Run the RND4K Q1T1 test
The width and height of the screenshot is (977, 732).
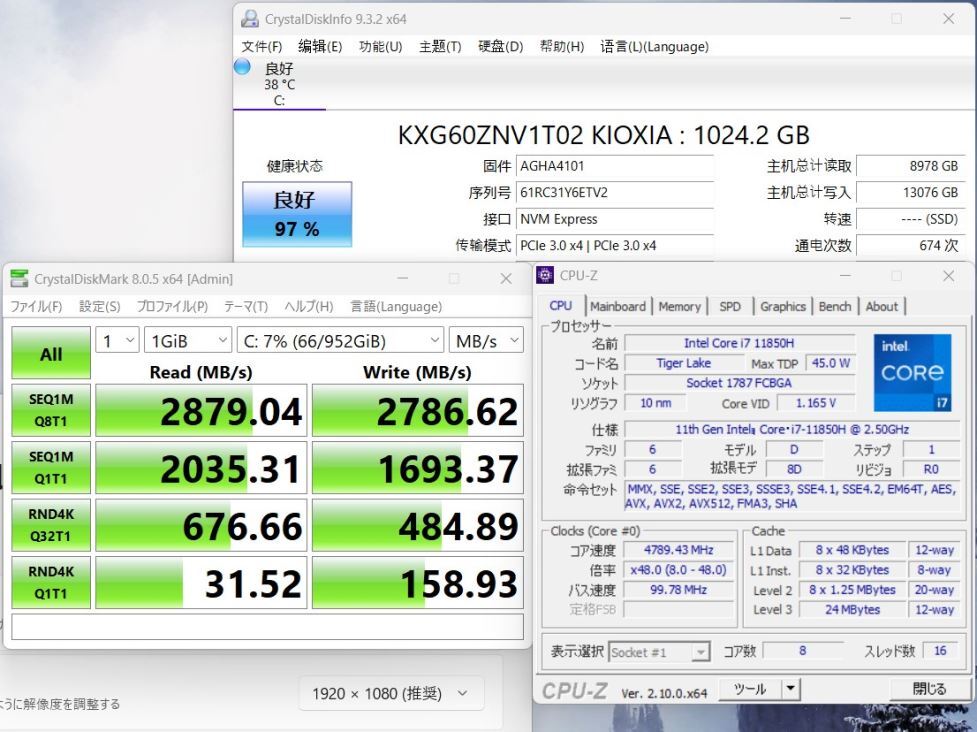[51, 582]
